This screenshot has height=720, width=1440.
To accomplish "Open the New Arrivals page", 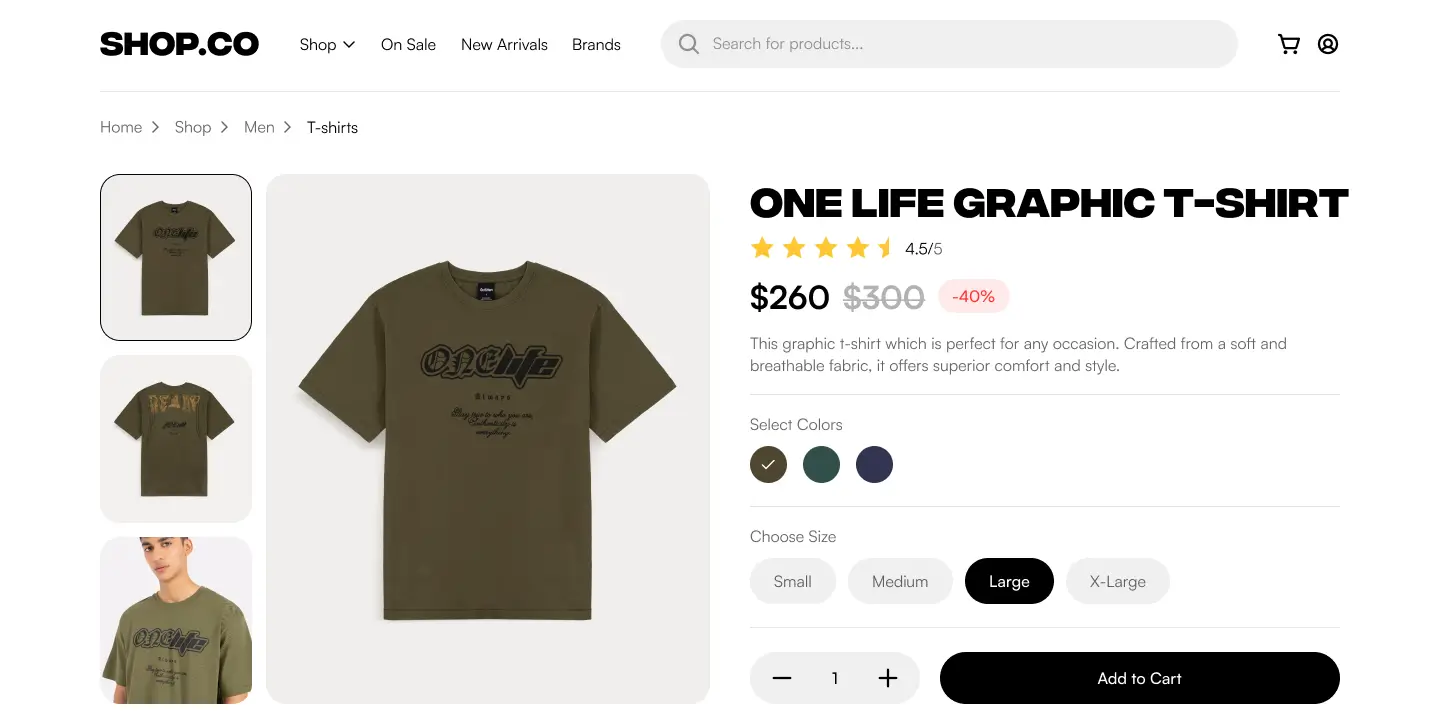I will point(504,44).
